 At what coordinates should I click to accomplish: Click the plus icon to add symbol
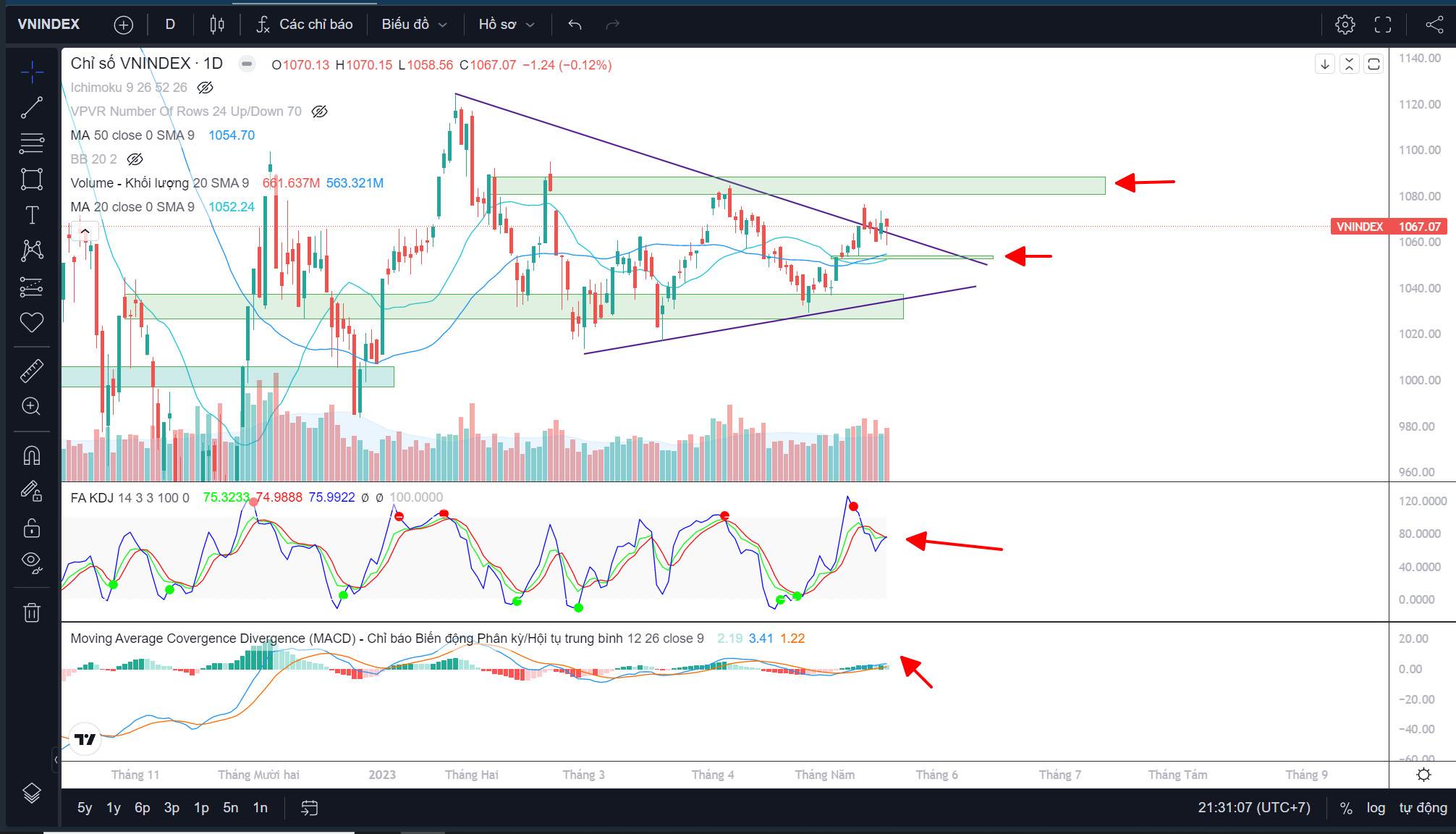point(124,25)
